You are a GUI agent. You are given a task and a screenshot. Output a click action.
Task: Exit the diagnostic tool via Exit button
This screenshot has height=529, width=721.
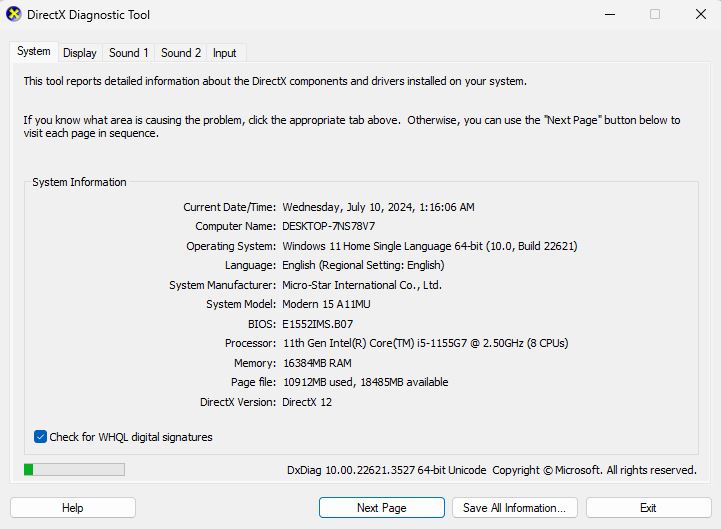pos(648,508)
